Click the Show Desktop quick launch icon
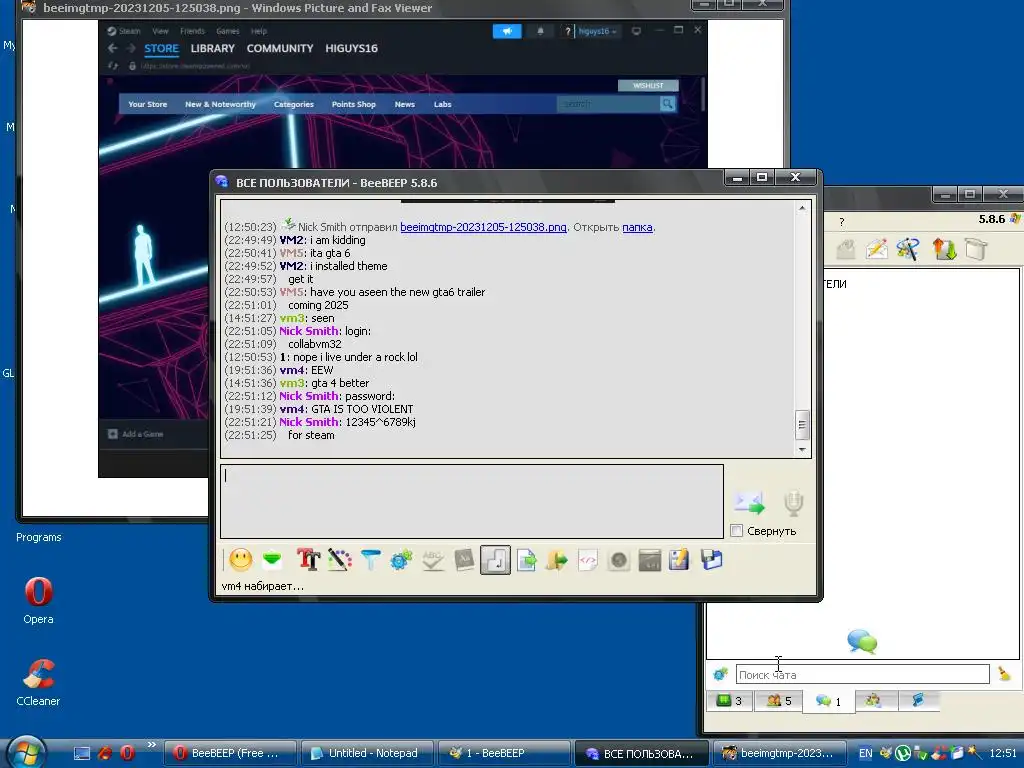The width and height of the screenshot is (1024, 768). 82,753
